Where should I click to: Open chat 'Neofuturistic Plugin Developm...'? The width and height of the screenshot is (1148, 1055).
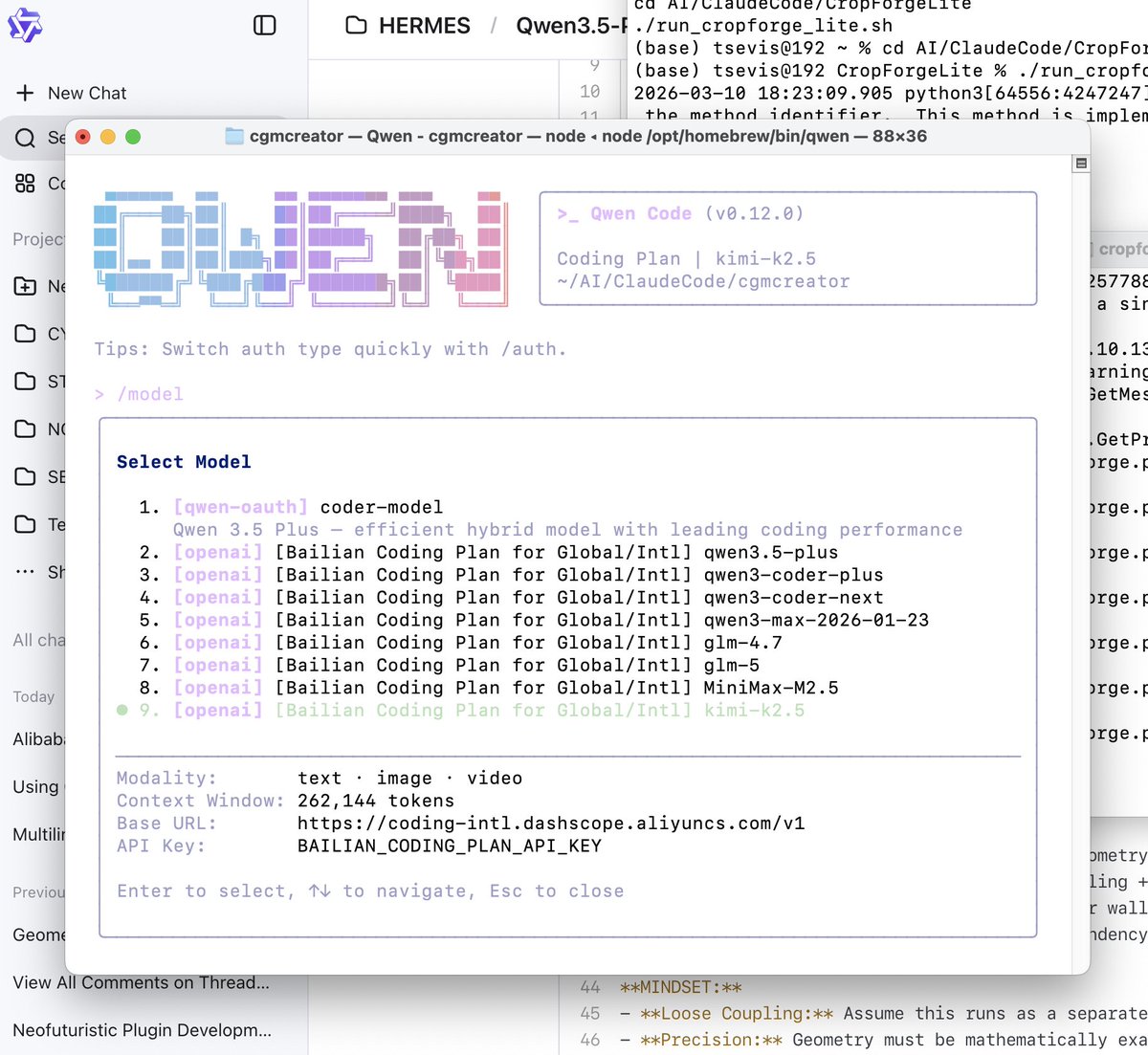(x=143, y=1030)
